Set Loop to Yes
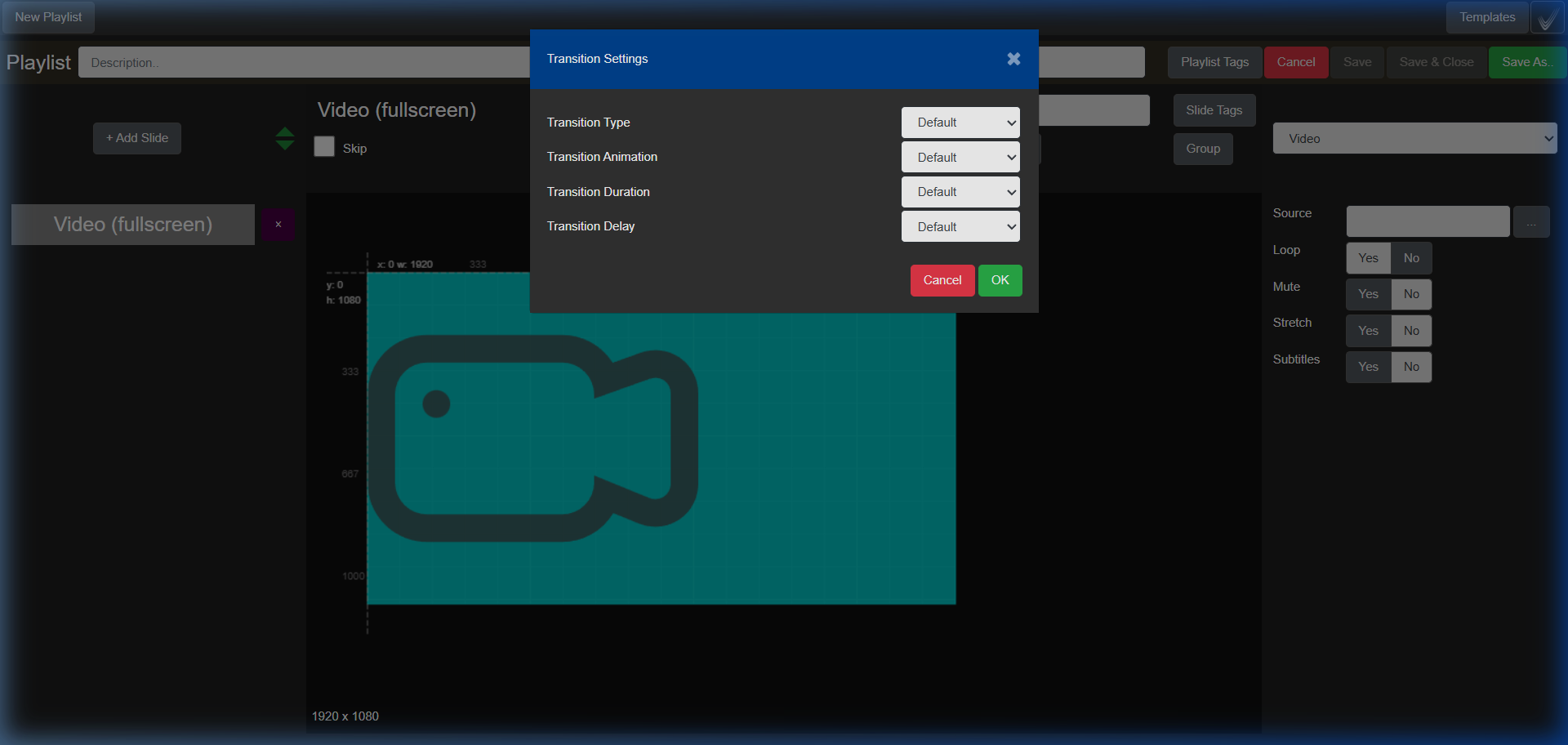The image size is (1568, 745). [1368, 258]
